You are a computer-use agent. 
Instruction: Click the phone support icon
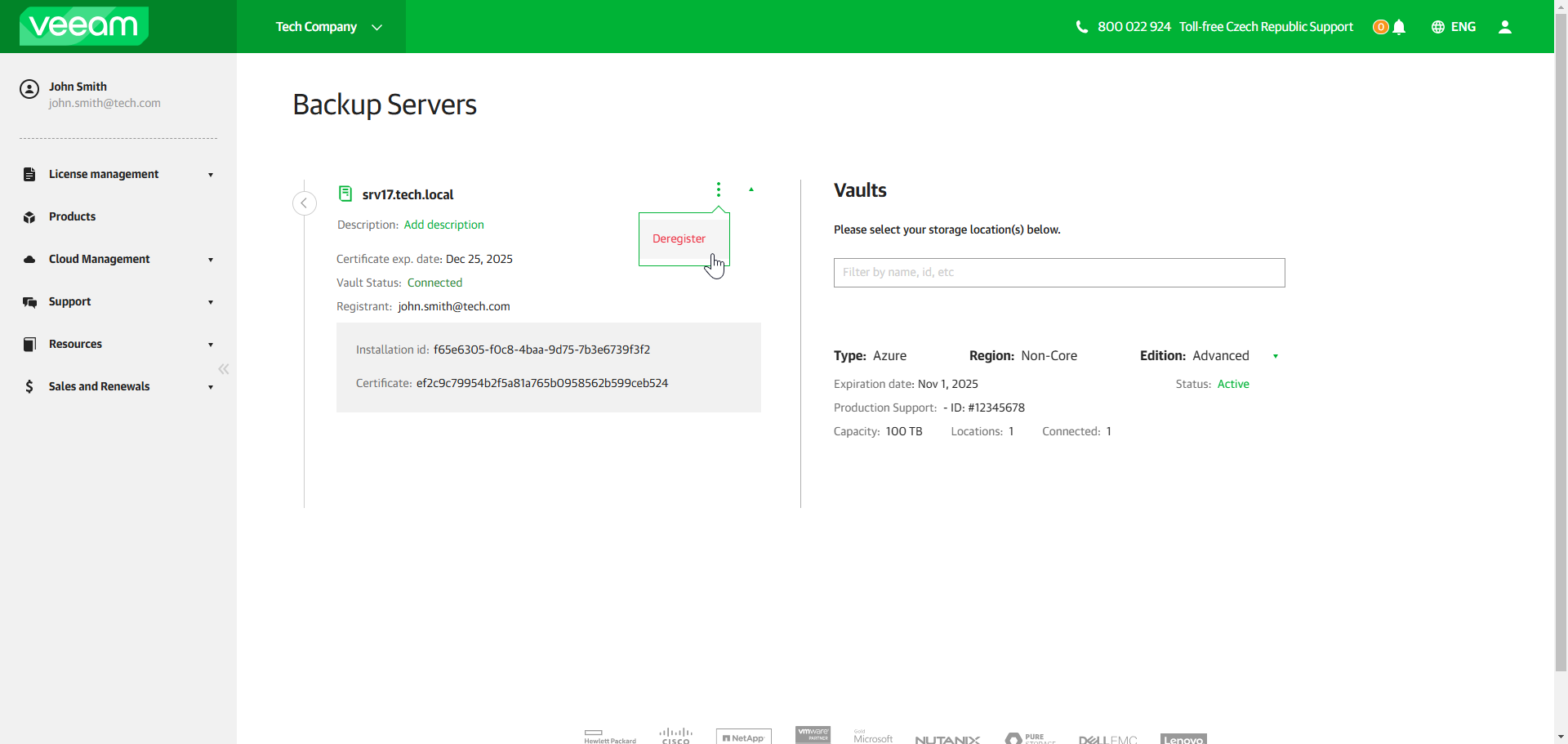pos(1082,27)
